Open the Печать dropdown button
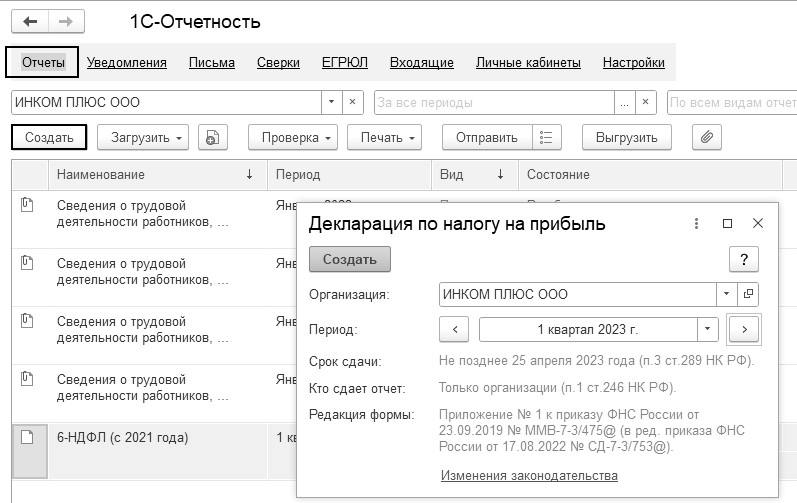 (384, 137)
